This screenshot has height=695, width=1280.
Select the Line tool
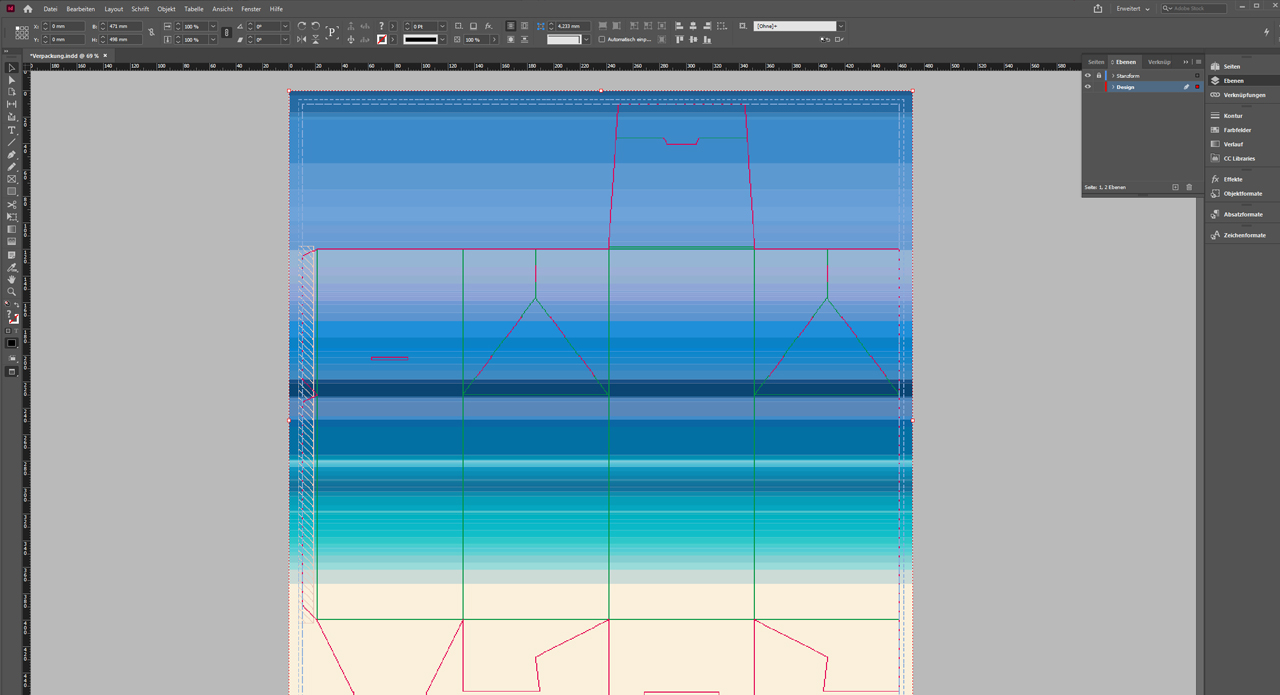click(12, 142)
